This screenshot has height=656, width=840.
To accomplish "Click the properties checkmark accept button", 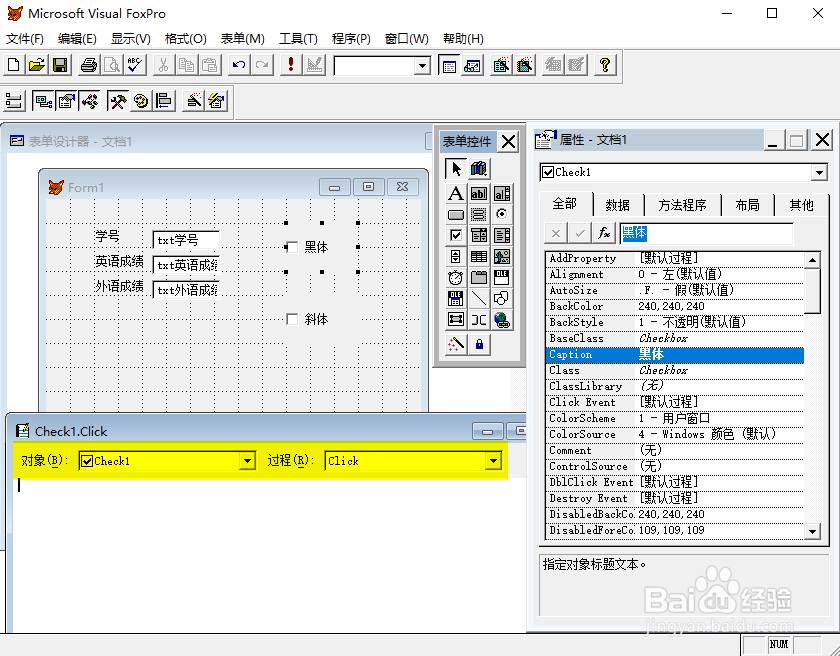I will [x=580, y=233].
